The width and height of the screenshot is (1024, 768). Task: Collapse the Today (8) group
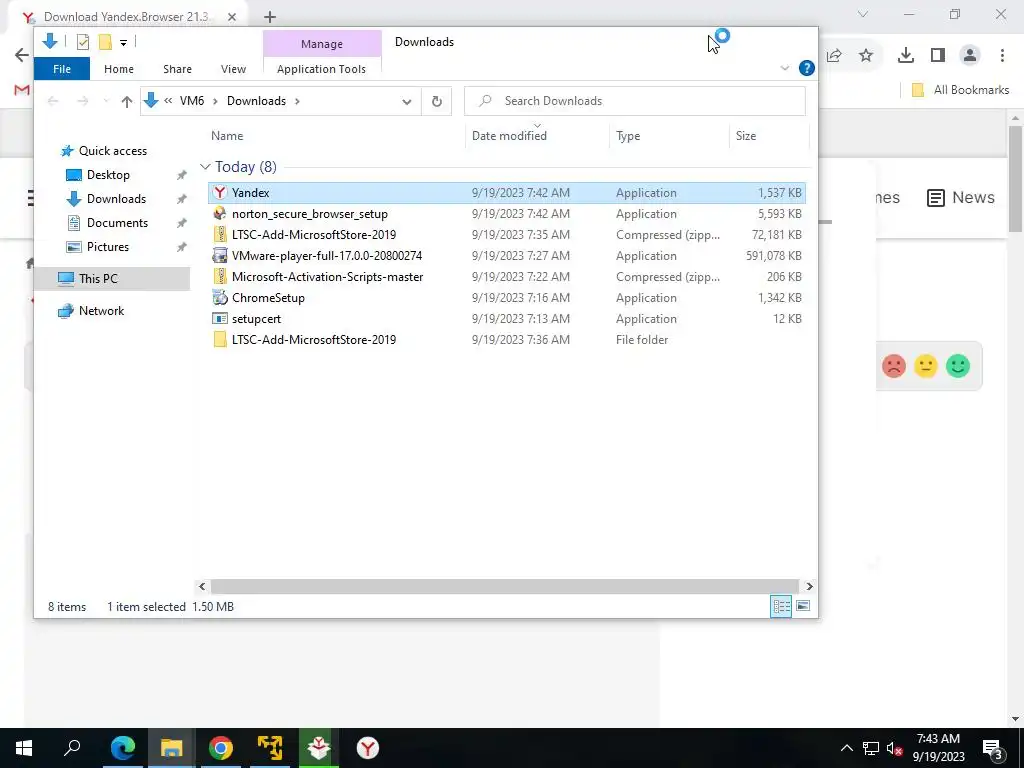(x=205, y=167)
